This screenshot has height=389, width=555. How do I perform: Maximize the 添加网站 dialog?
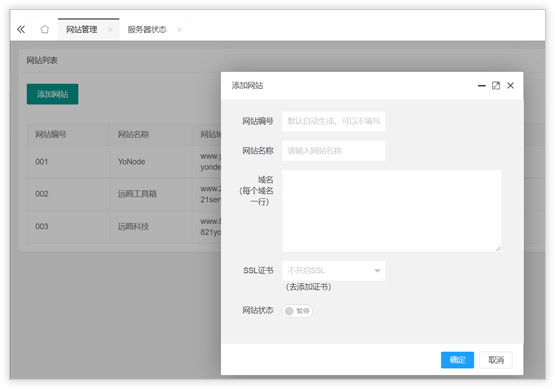(x=496, y=86)
